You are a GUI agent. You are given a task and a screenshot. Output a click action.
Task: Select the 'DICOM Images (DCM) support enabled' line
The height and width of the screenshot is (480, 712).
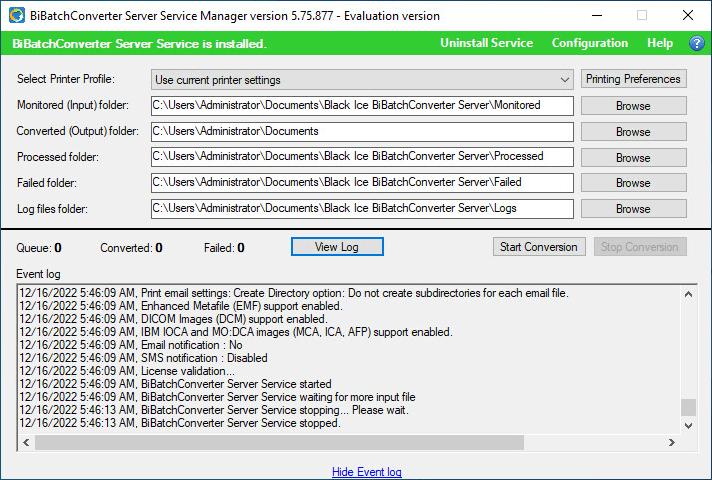pos(173,319)
